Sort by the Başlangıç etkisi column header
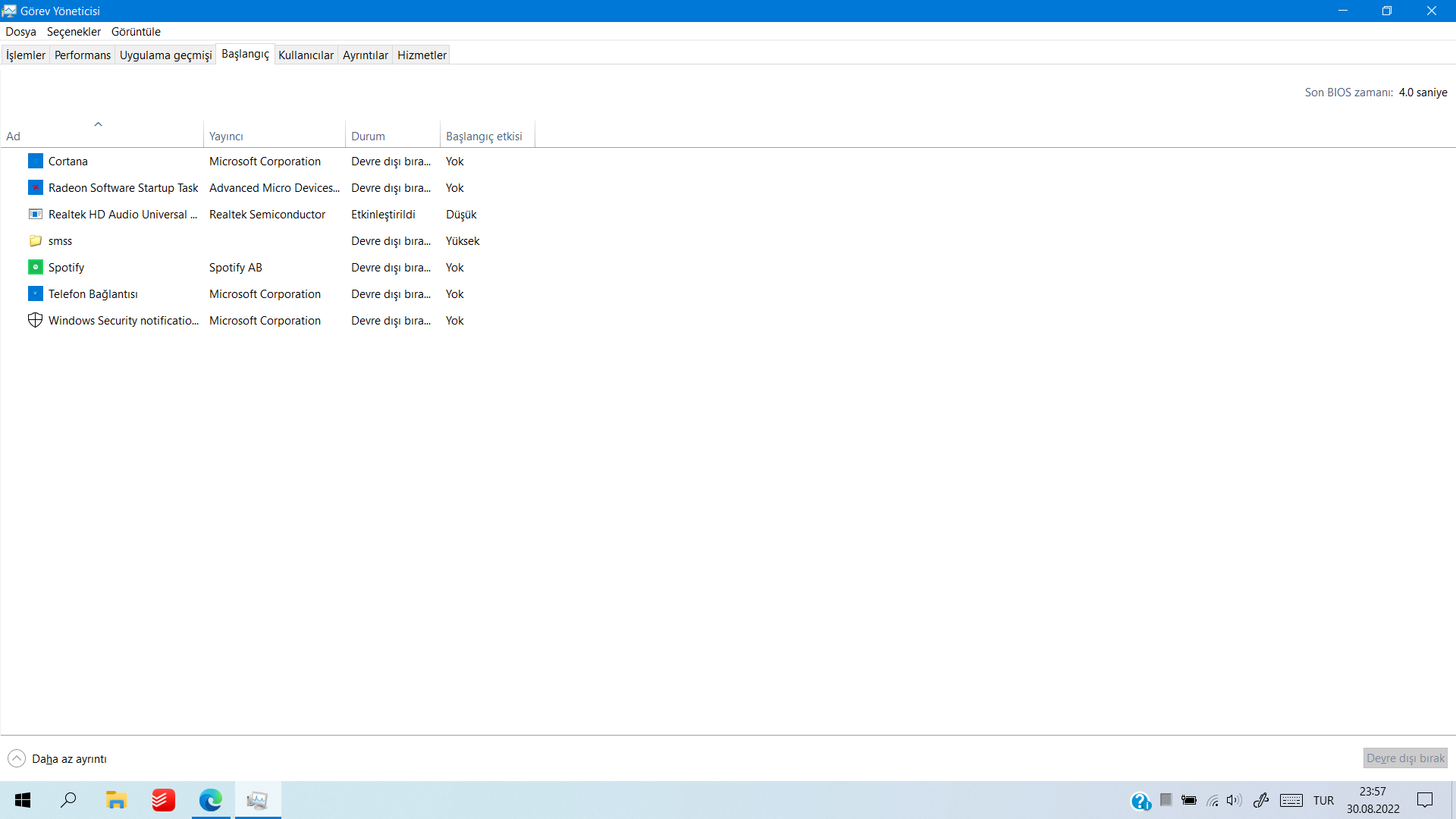 pyautogui.click(x=484, y=136)
